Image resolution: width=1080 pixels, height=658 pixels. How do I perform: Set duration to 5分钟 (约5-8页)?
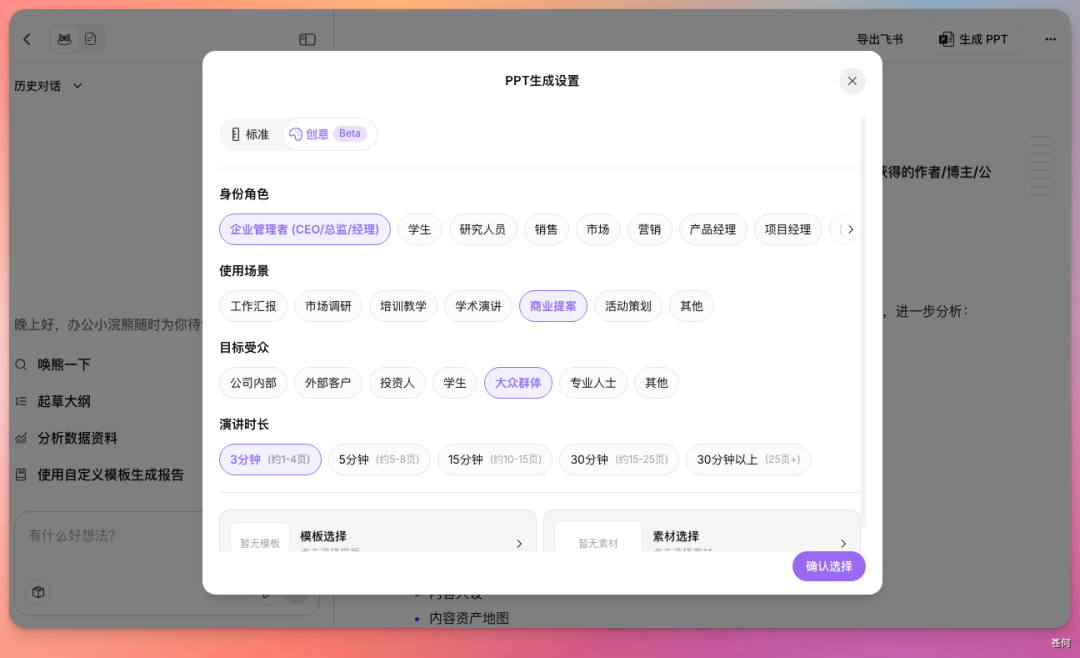tap(379, 460)
